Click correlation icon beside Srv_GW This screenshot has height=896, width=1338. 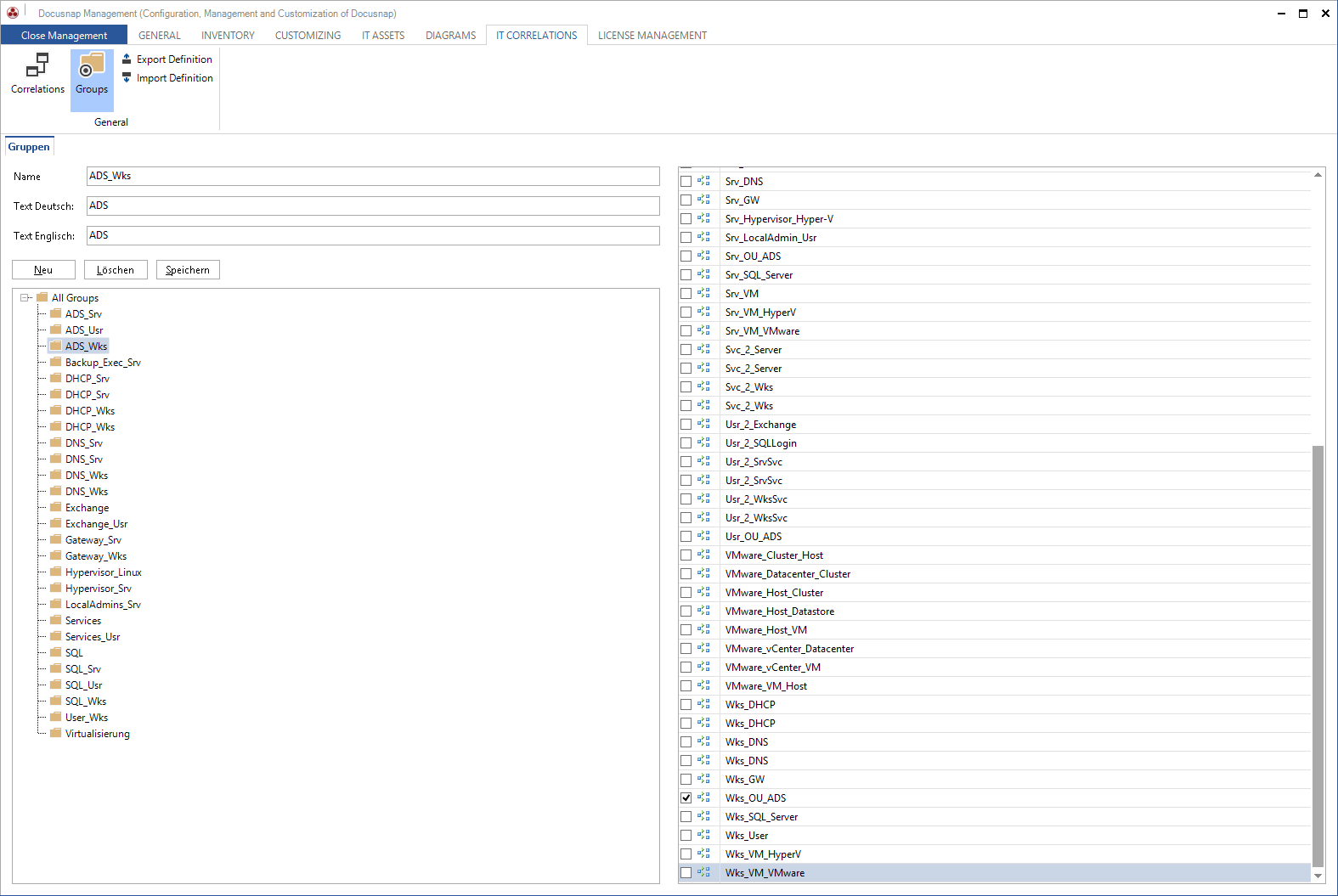(x=703, y=200)
